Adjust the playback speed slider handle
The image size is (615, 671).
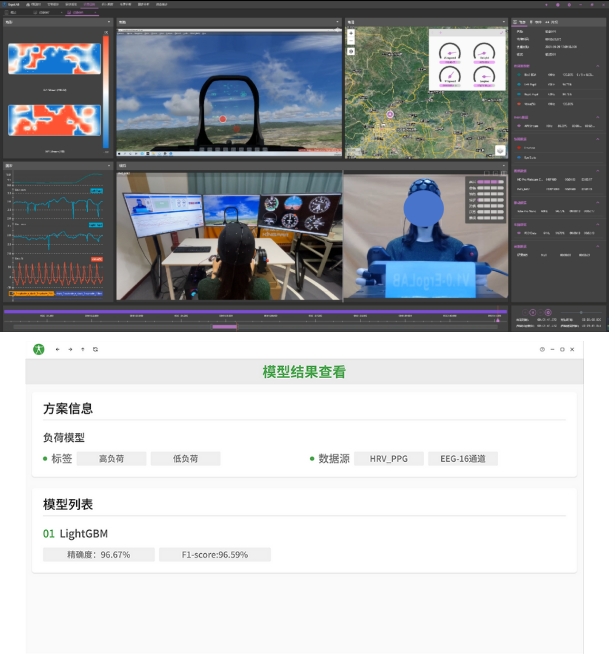[x=581, y=312]
